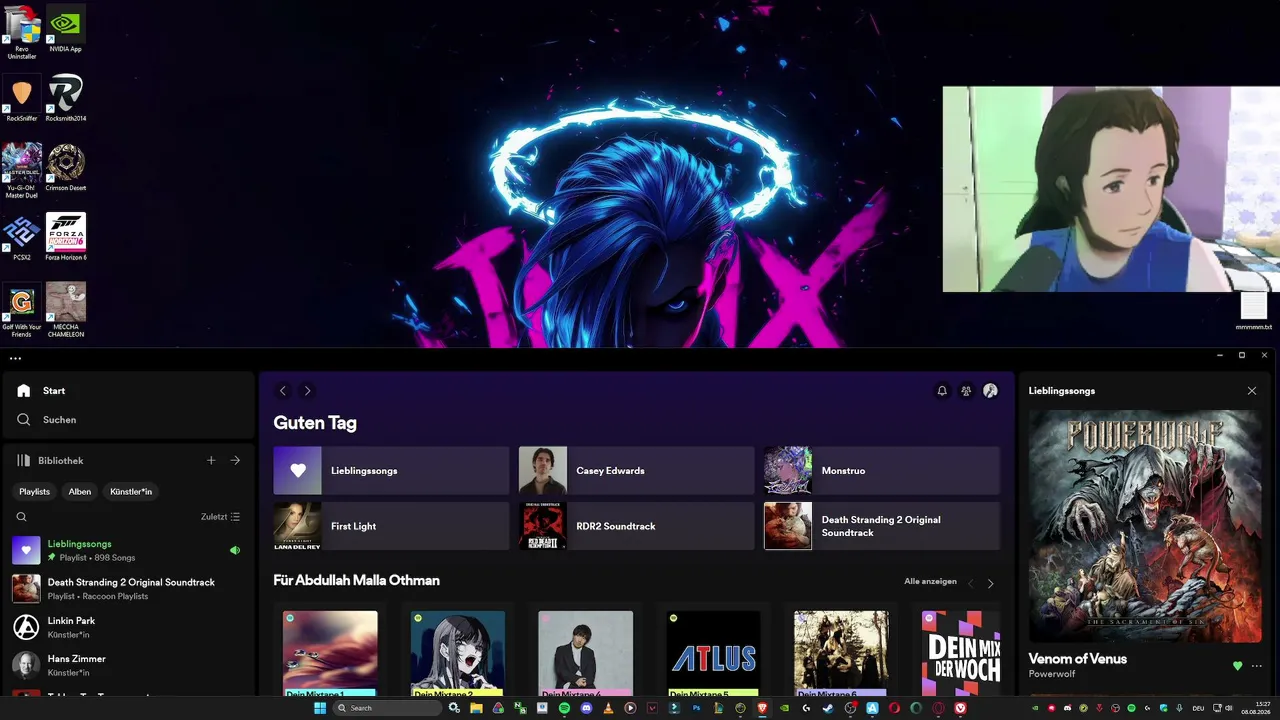Filter library by Playlists
Screen dimensions: 1280x720
(x=35, y=492)
